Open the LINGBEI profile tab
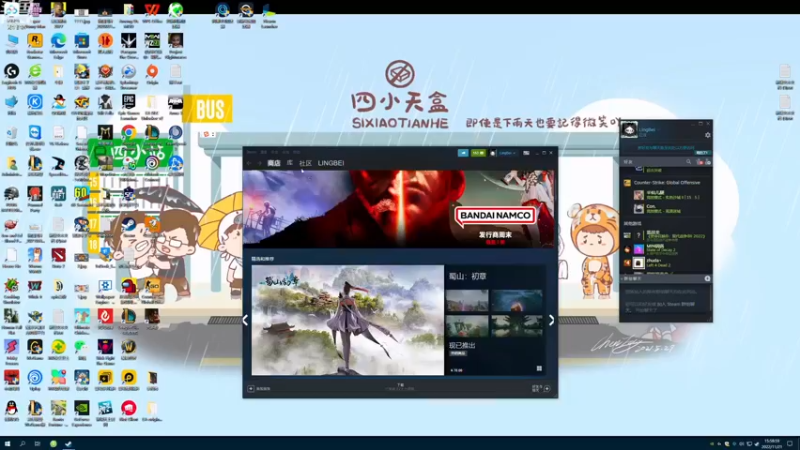800x450 pixels. tap(331, 163)
